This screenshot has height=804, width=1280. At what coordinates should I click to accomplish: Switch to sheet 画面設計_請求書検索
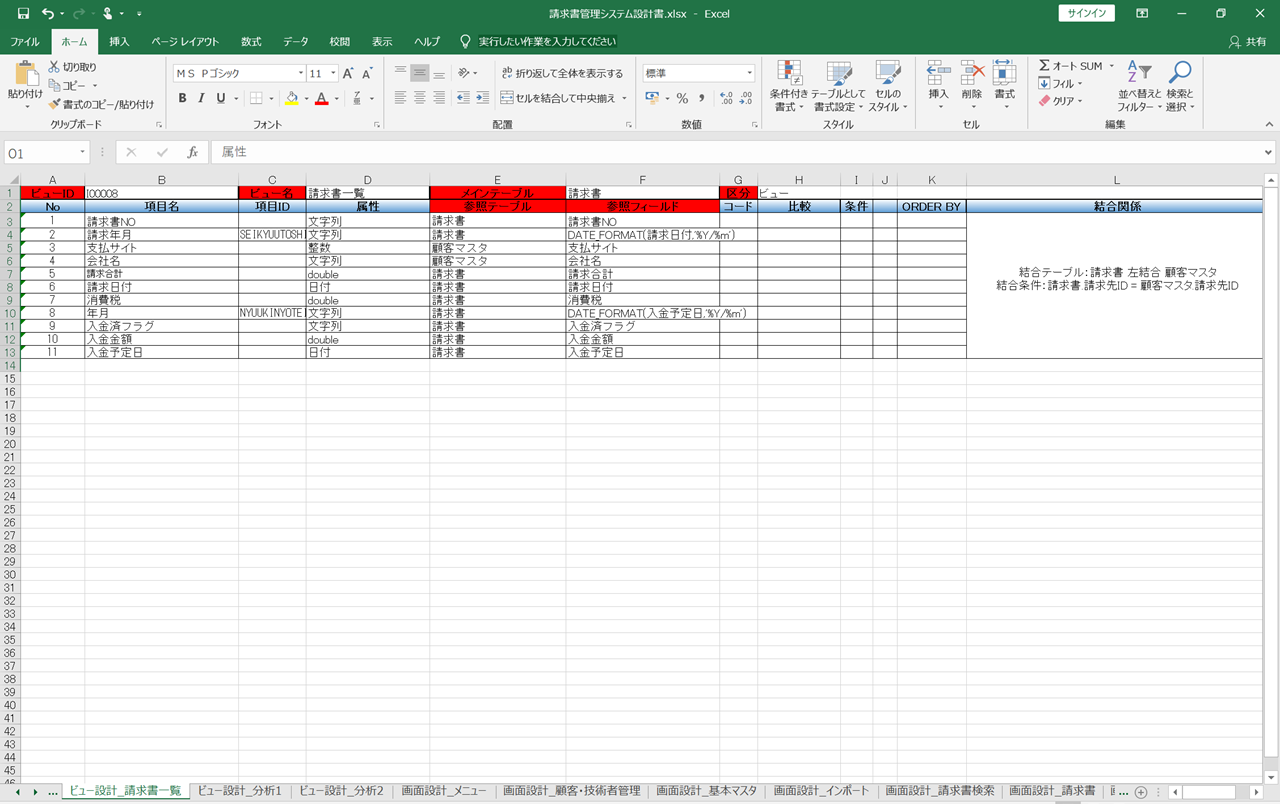(940, 791)
